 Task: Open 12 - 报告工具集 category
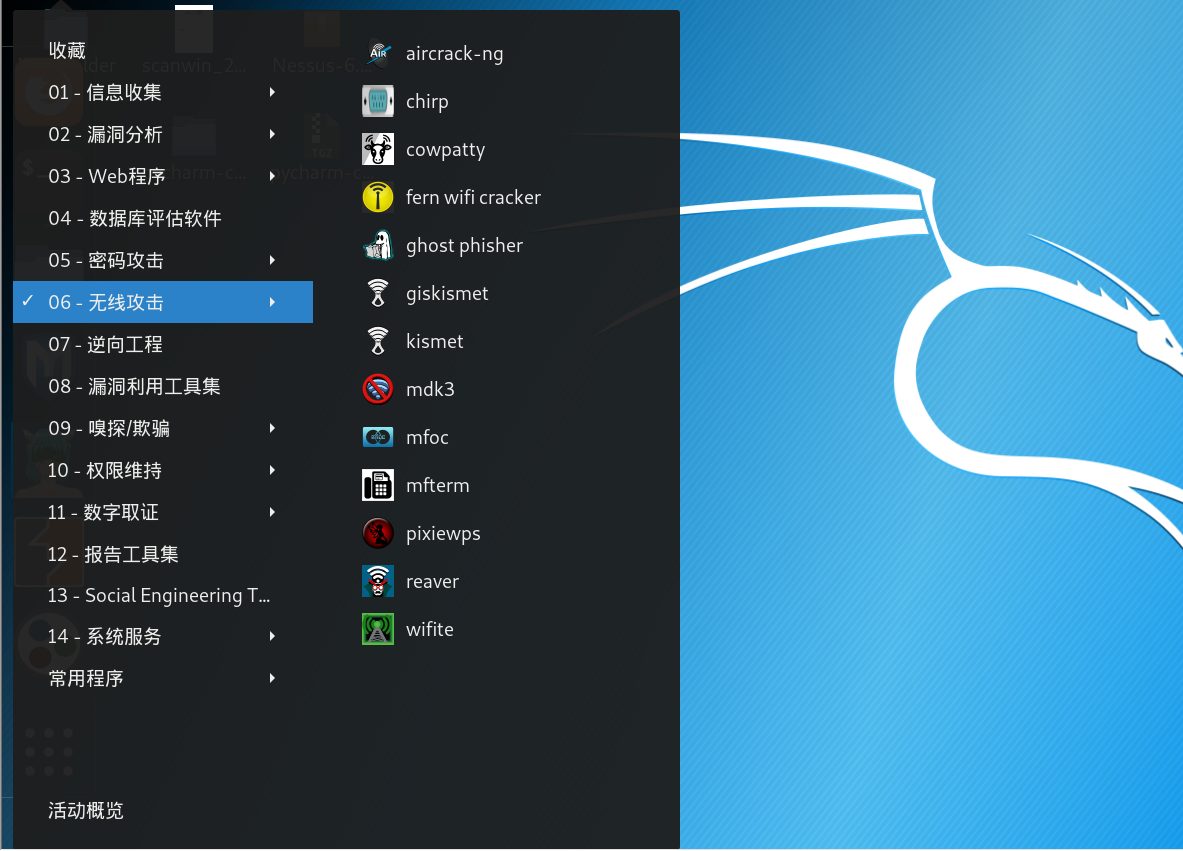[163, 555]
